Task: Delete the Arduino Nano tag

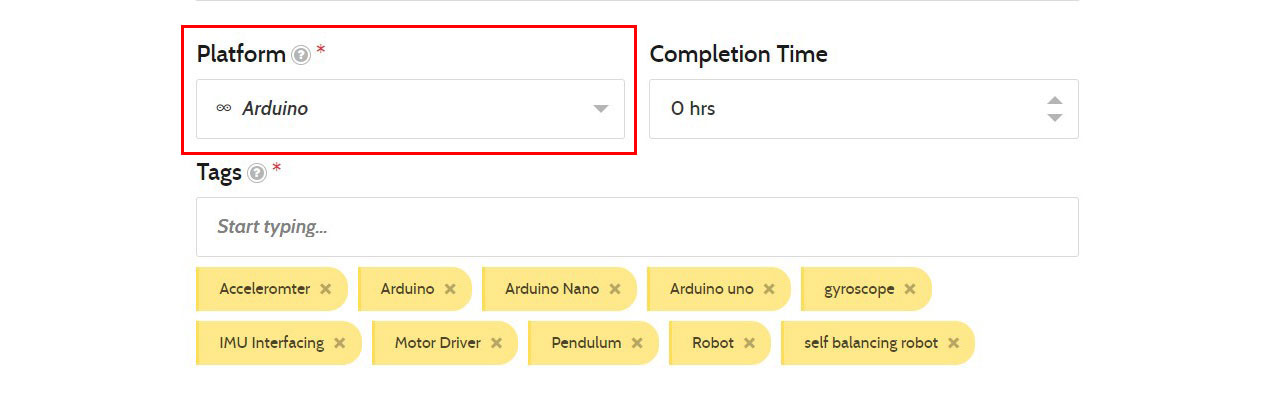Action: pyautogui.click(x=615, y=289)
